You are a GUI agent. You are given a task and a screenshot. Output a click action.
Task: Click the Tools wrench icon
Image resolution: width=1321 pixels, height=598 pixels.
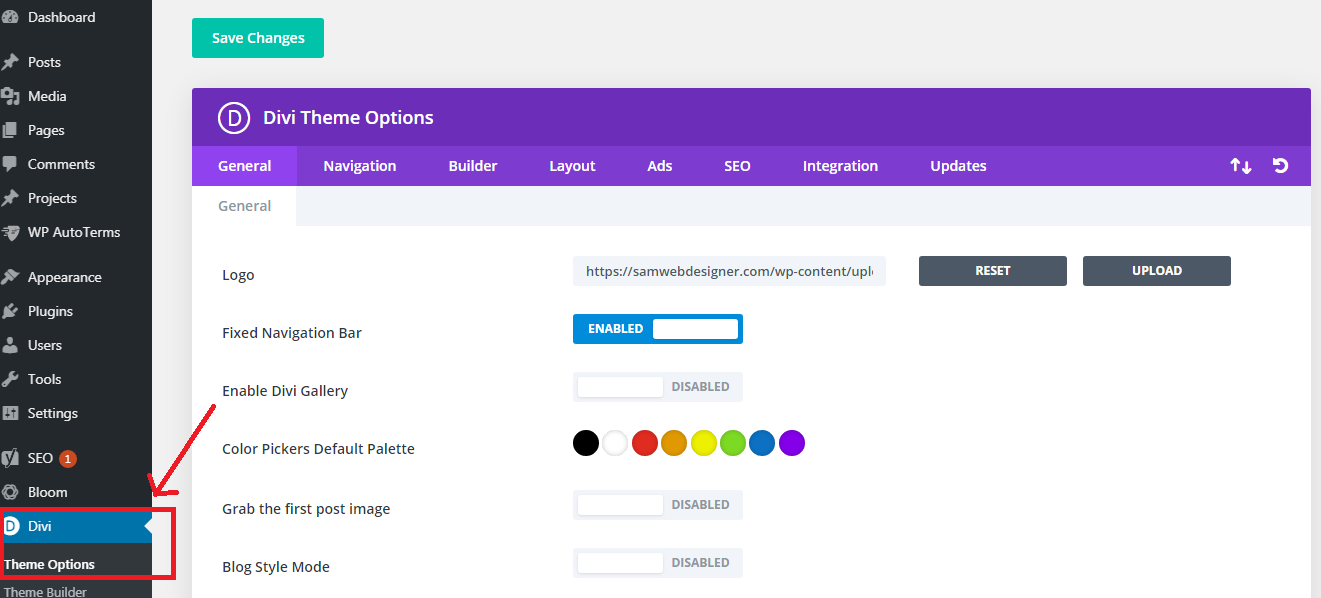coord(10,379)
